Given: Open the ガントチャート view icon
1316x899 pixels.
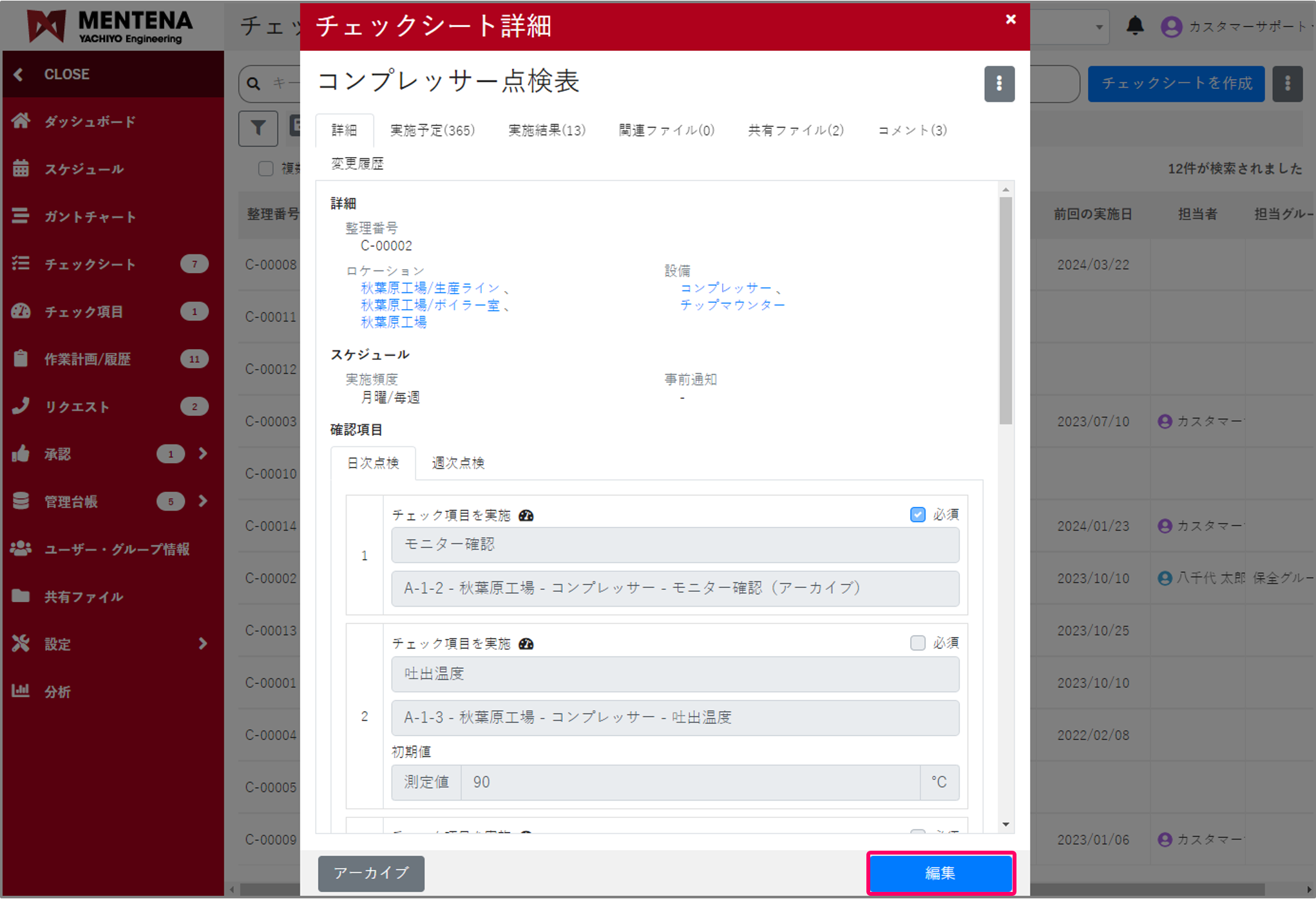Looking at the screenshot, I should point(21,216).
